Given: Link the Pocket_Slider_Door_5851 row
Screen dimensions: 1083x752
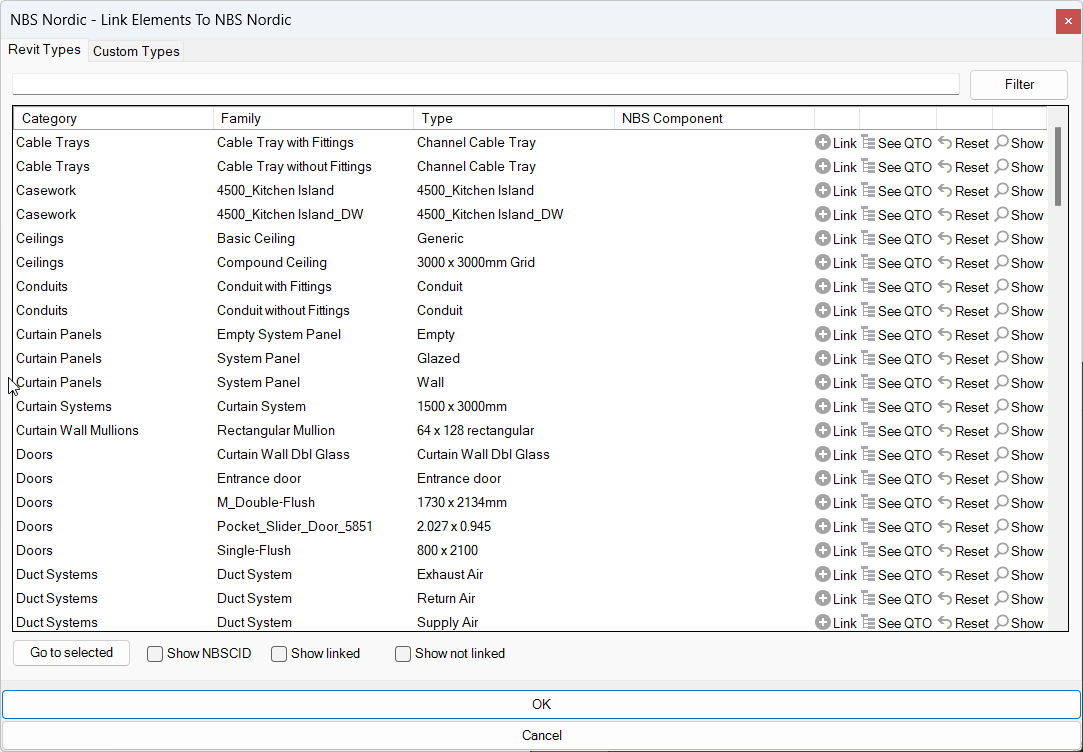Looking at the screenshot, I should 836,527.
